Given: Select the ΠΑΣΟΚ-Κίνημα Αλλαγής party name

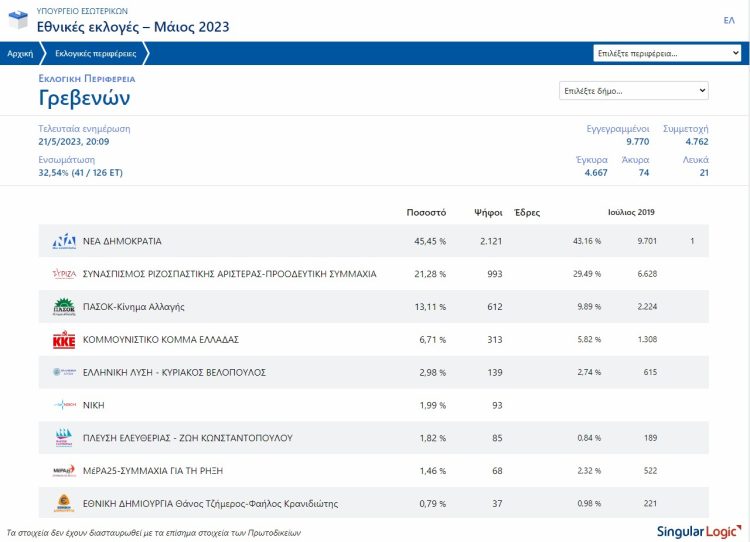Looking at the screenshot, I should (133, 307).
